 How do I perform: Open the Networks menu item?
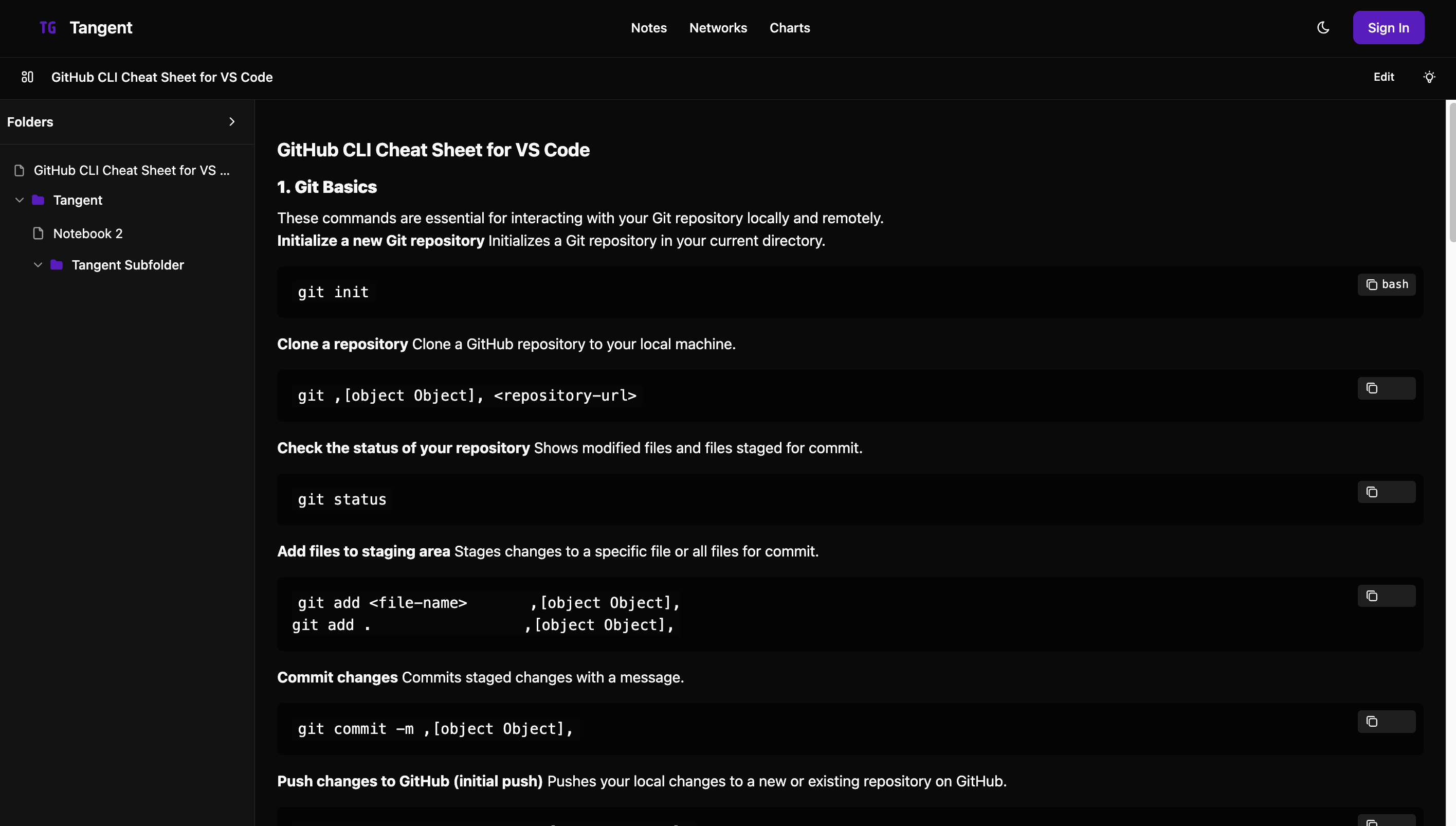pyautogui.click(x=718, y=27)
